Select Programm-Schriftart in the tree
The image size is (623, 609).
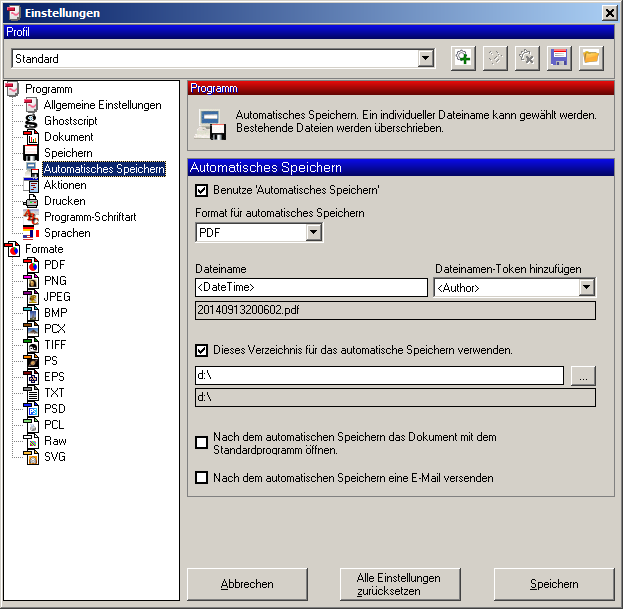click(90, 217)
